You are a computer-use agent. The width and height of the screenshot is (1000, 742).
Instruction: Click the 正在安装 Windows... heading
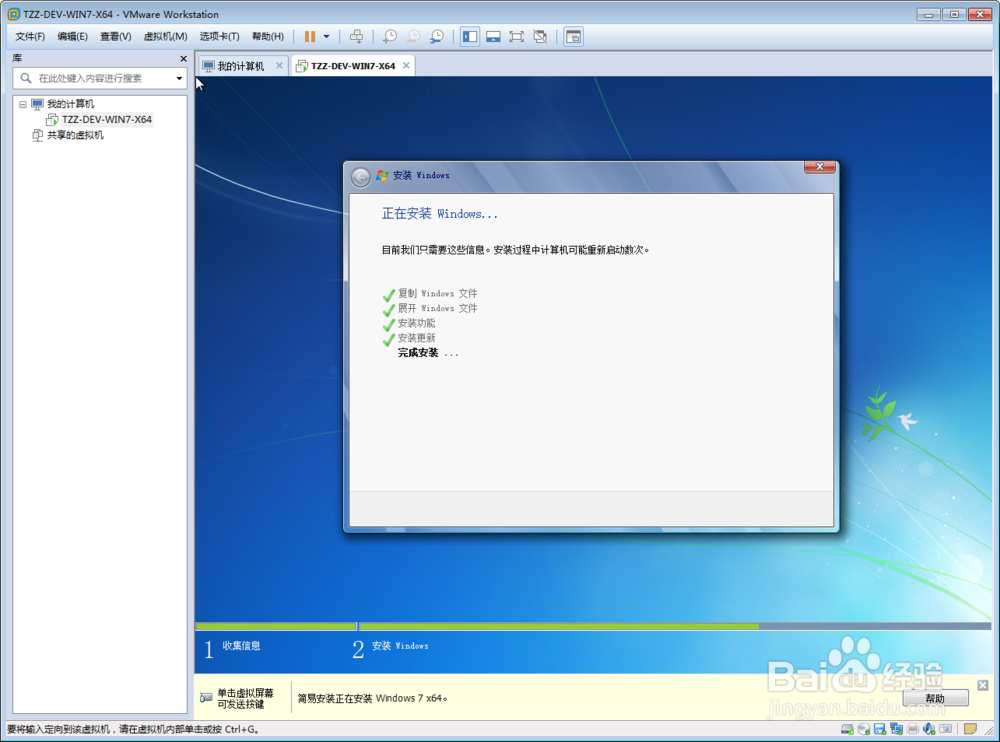[x=439, y=214]
